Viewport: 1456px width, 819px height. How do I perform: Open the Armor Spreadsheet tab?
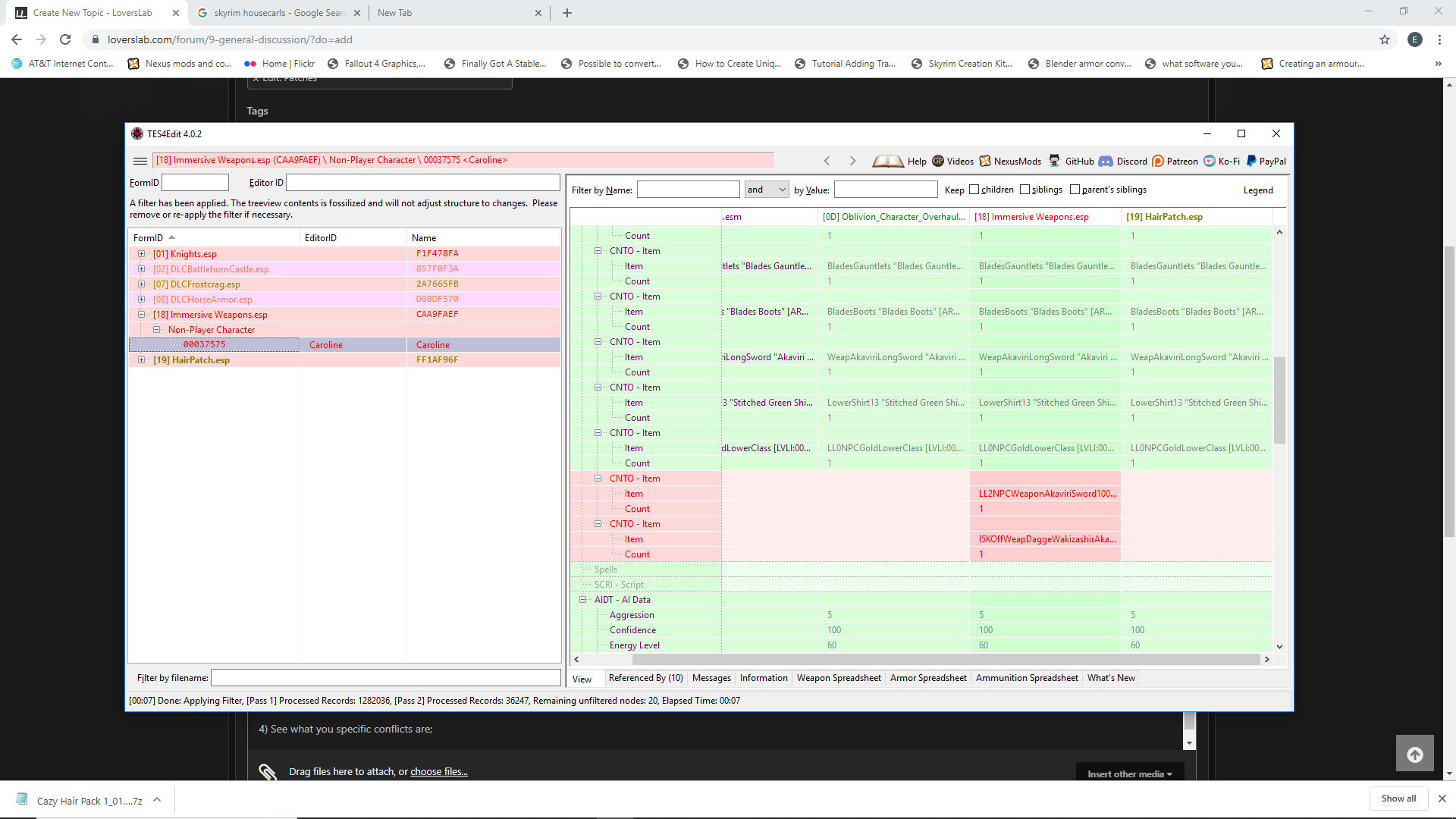coord(928,678)
